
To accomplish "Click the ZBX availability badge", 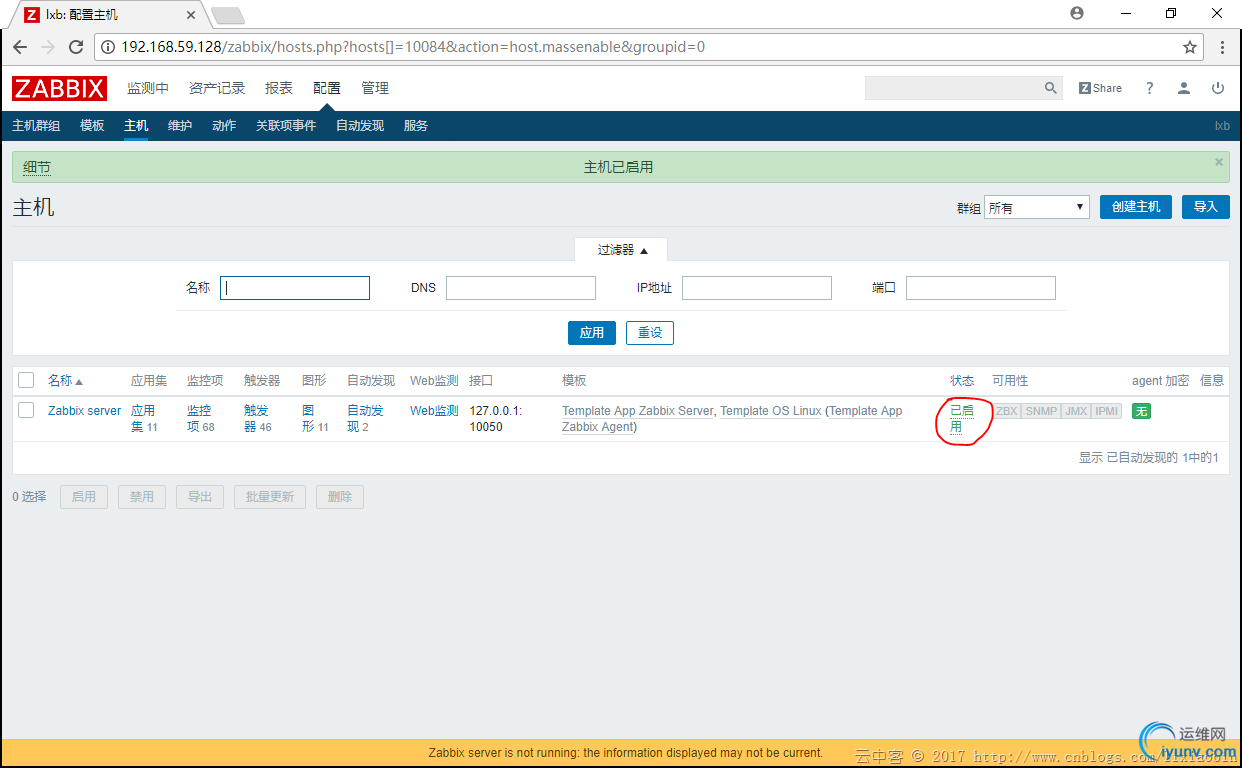I will pyautogui.click(x=1006, y=411).
